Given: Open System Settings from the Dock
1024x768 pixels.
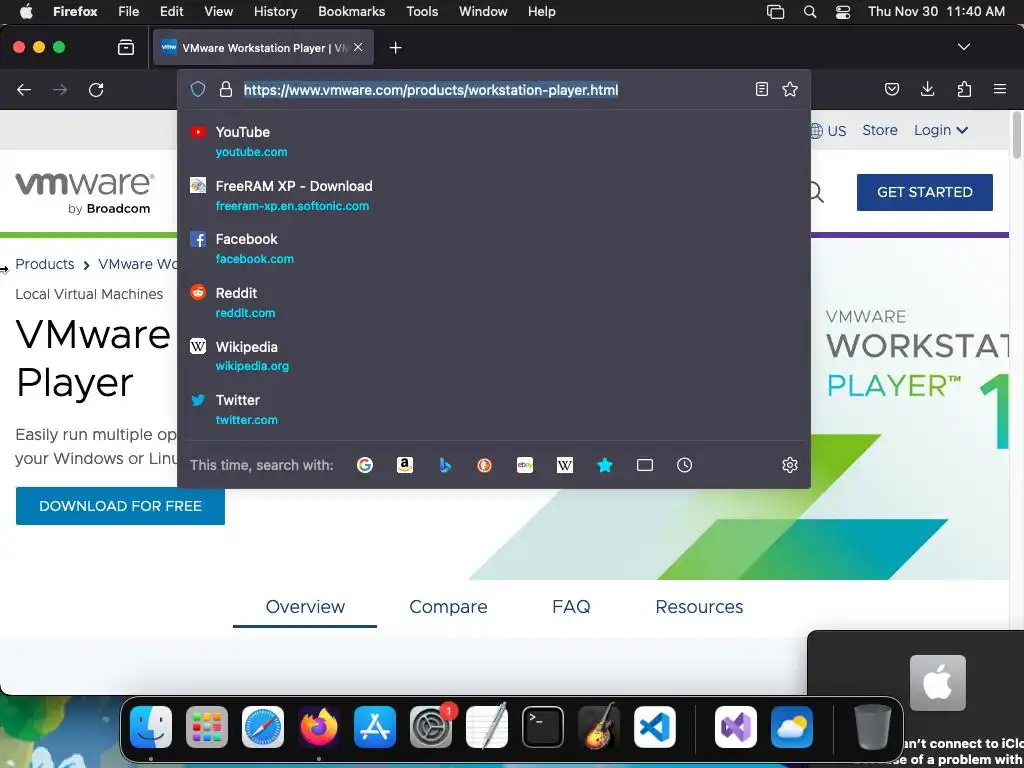Looking at the screenshot, I should tap(431, 727).
